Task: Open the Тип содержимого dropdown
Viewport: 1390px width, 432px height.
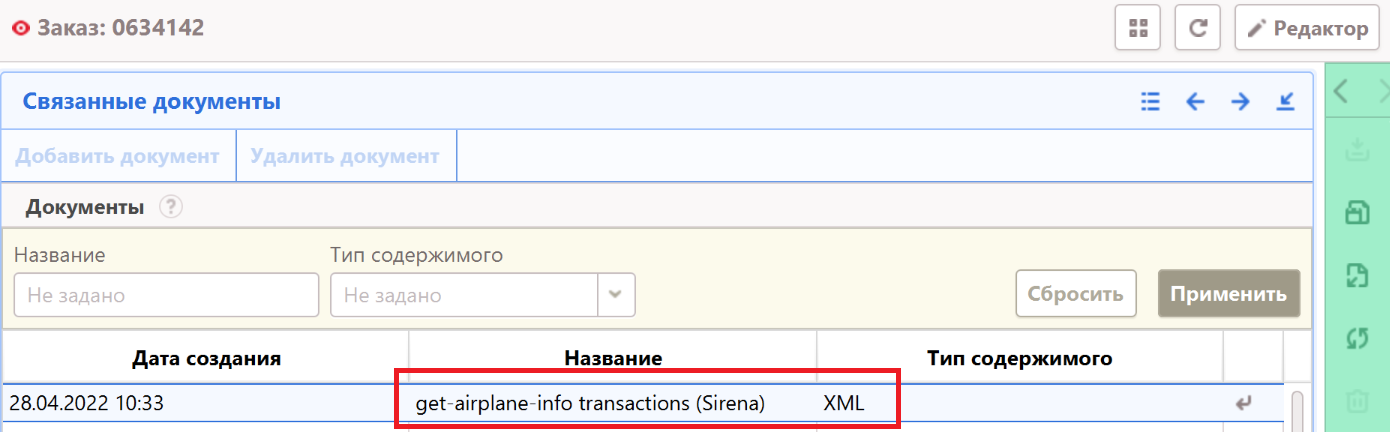Action: [x=616, y=295]
